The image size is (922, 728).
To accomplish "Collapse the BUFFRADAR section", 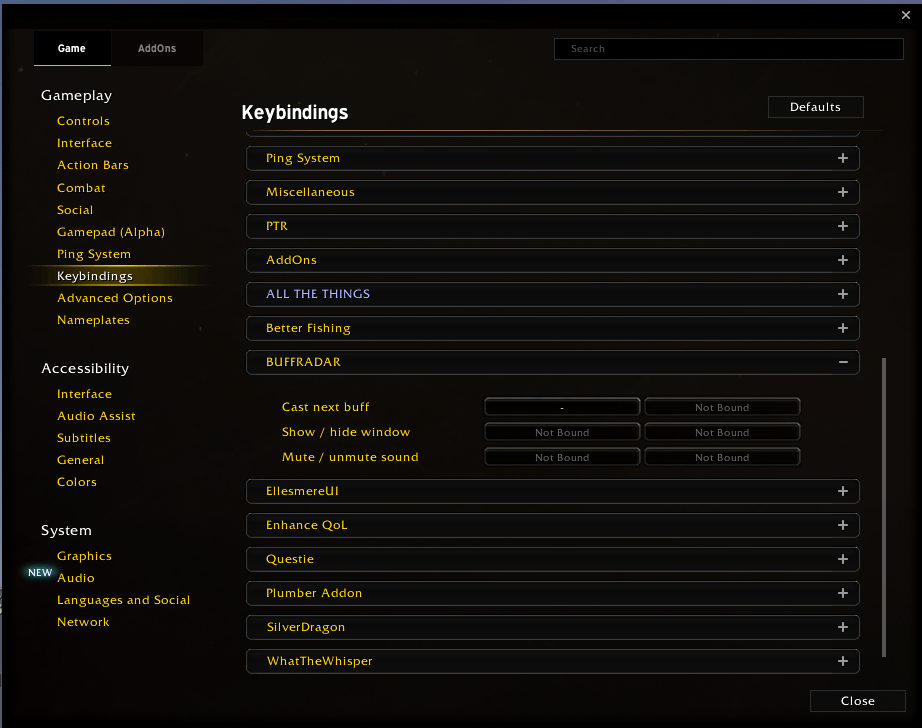I will point(553,362).
